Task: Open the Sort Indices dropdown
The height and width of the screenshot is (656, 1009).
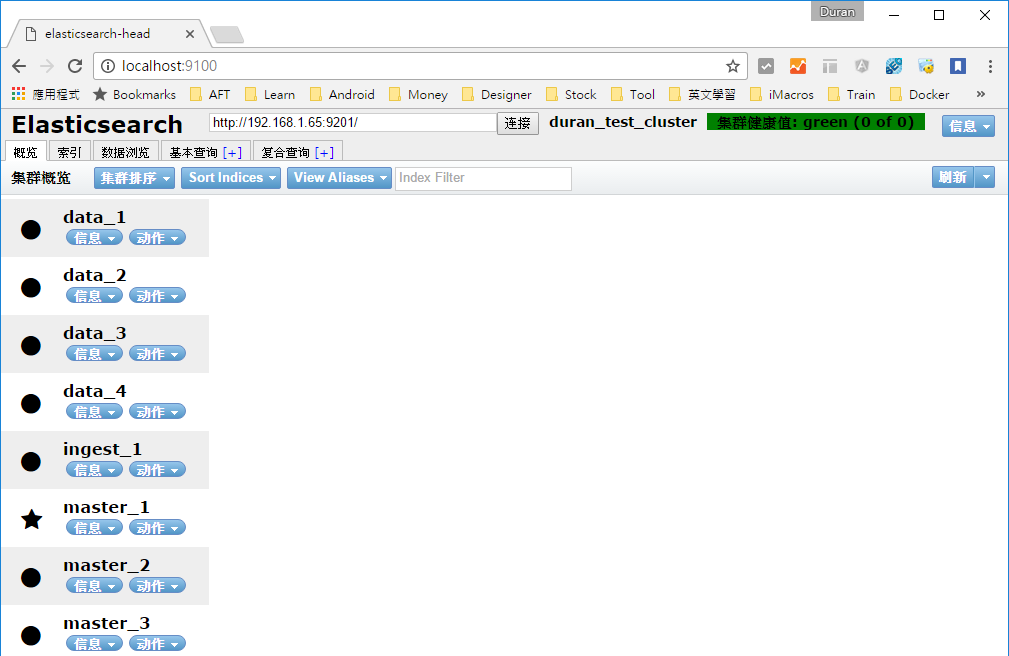Action: click(x=231, y=177)
